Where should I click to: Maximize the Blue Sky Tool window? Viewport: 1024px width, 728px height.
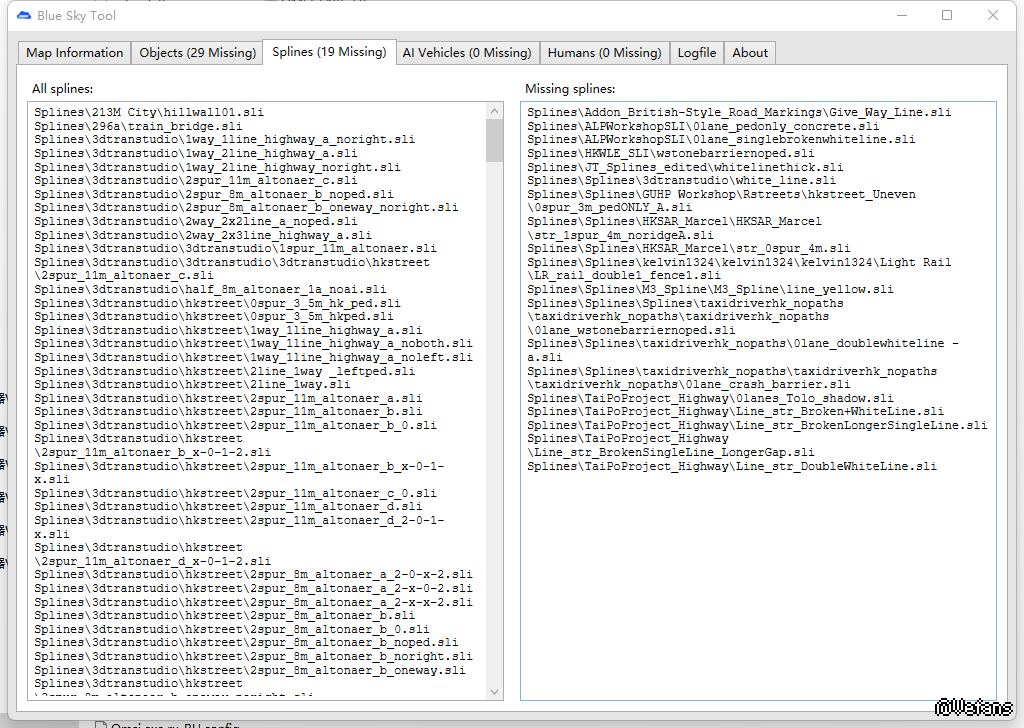coord(947,16)
